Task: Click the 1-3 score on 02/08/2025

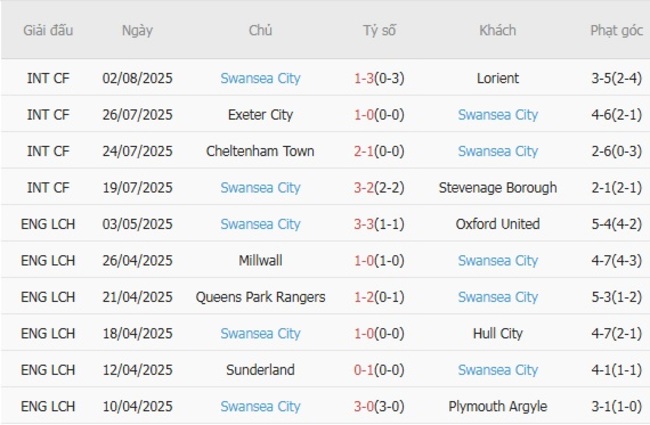Action: point(366,78)
